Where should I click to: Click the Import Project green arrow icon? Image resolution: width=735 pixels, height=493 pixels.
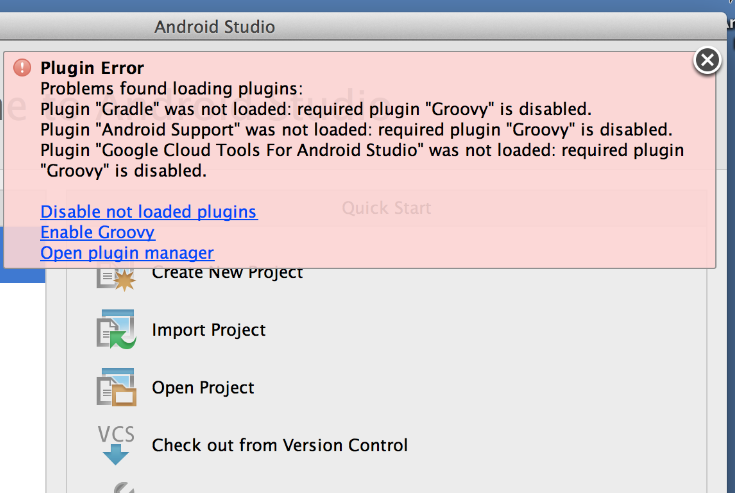pos(115,330)
